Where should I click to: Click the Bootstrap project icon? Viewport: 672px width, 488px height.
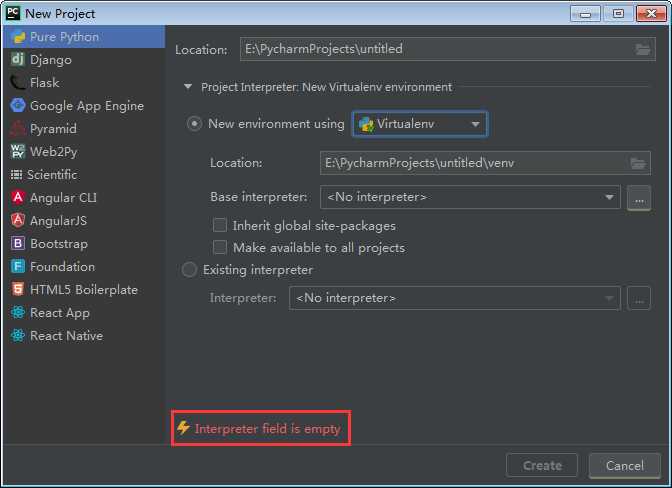click(18, 243)
